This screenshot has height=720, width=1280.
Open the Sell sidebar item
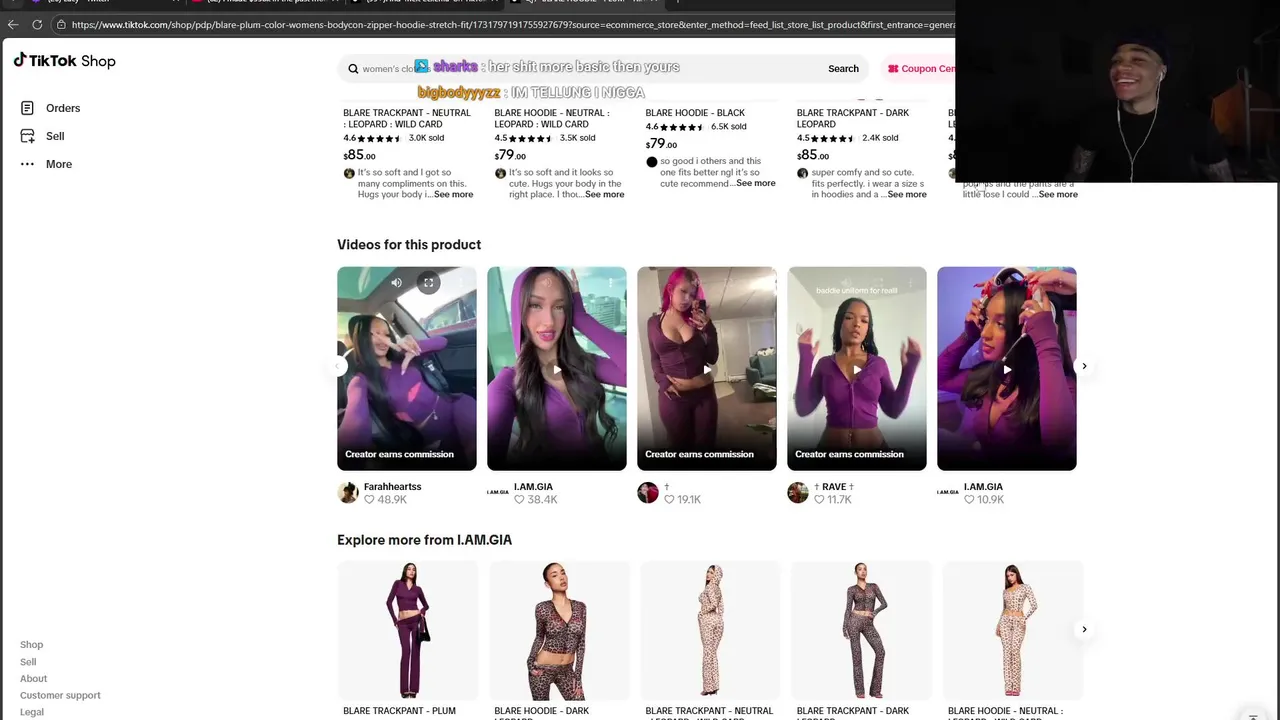(55, 136)
